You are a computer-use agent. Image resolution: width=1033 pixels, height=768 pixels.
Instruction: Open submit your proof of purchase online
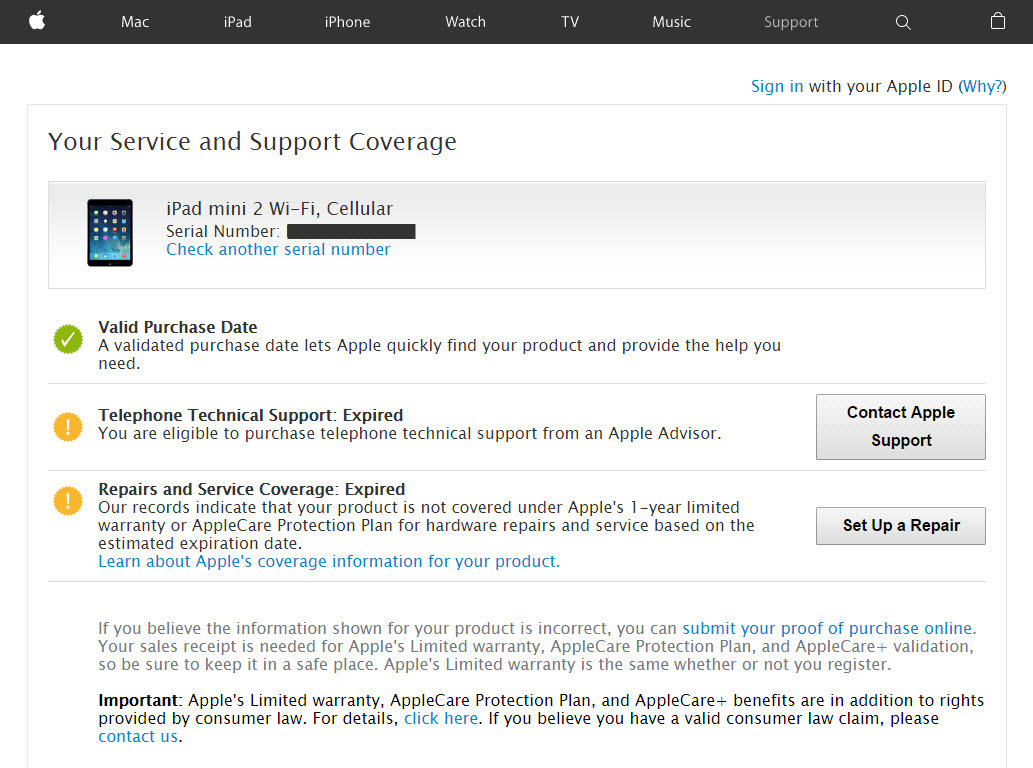827,629
